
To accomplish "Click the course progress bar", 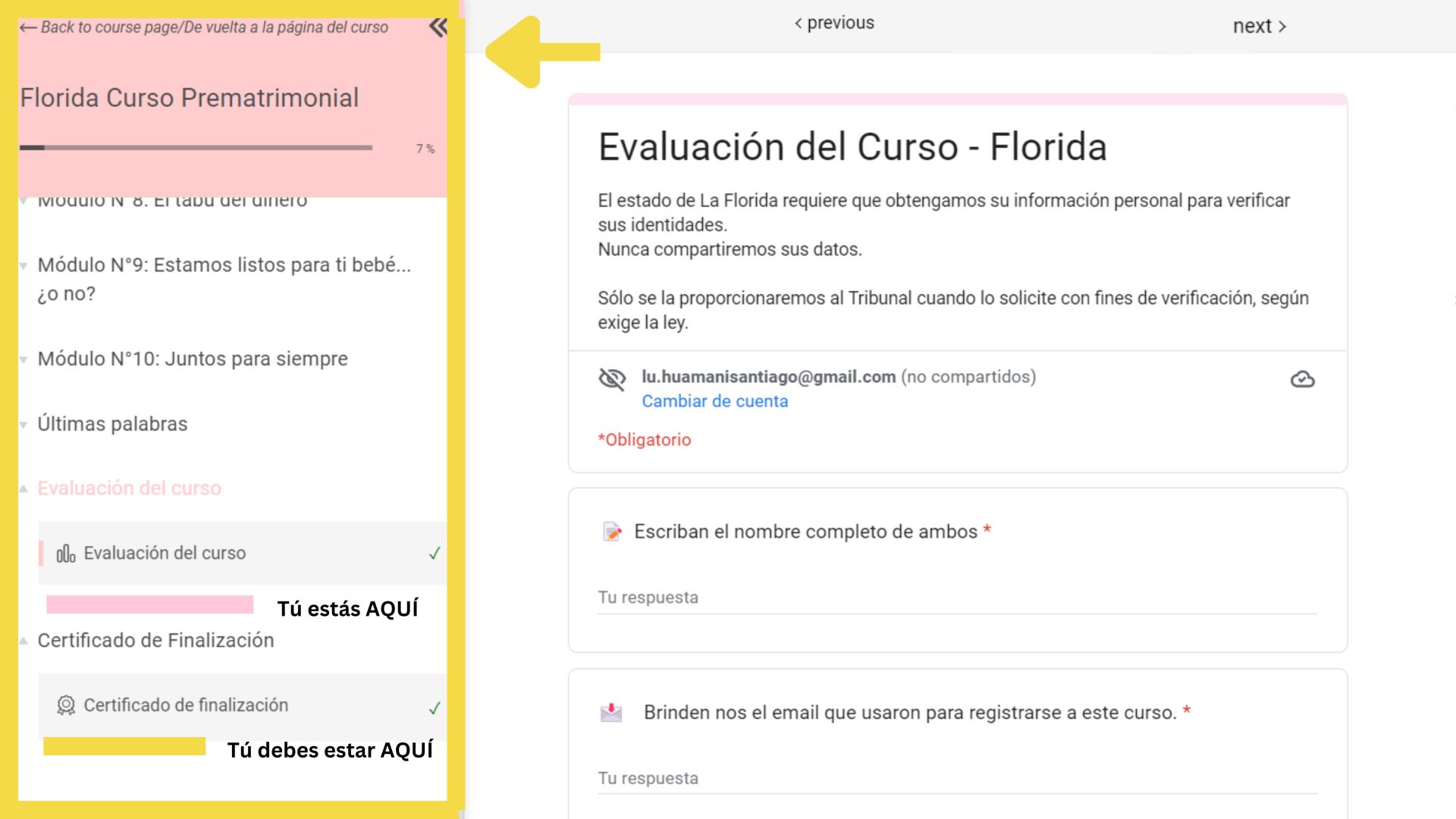I will (x=196, y=148).
